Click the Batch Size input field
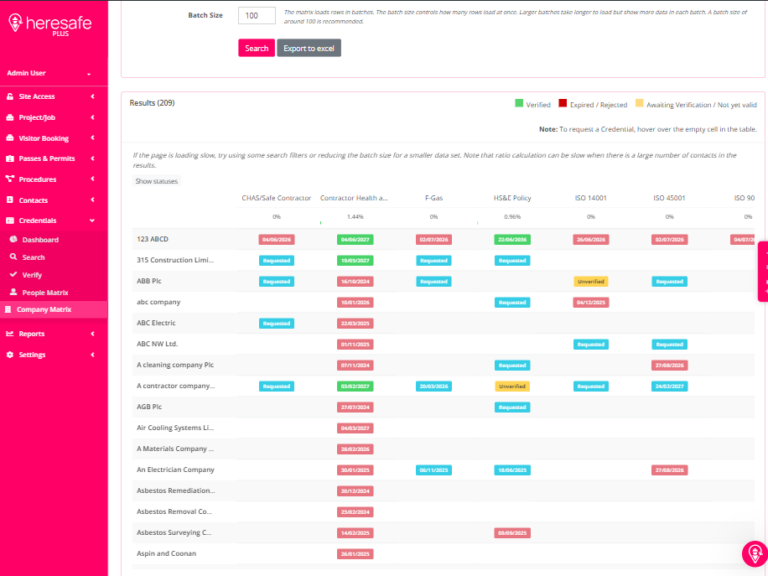Screen dimensions: 768x576 (x=257, y=15)
